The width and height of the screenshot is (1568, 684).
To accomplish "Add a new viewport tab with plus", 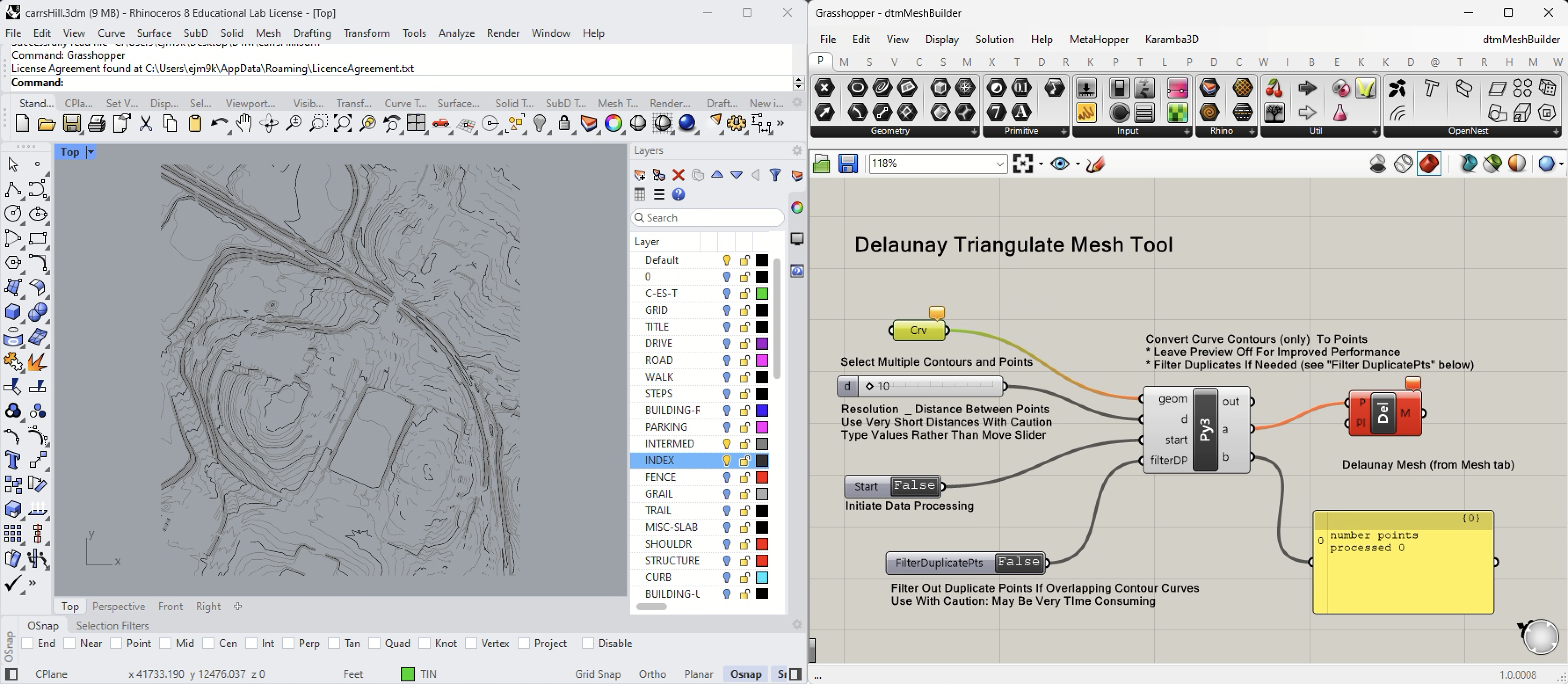I will [x=237, y=606].
